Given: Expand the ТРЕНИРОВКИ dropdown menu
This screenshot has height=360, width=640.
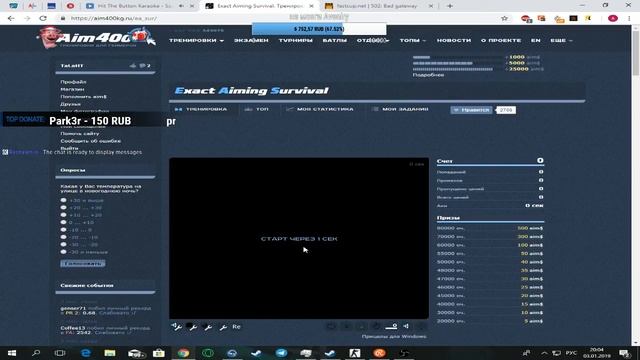Looking at the screenshot, I should pyautogui.click(x=196, y=40).
